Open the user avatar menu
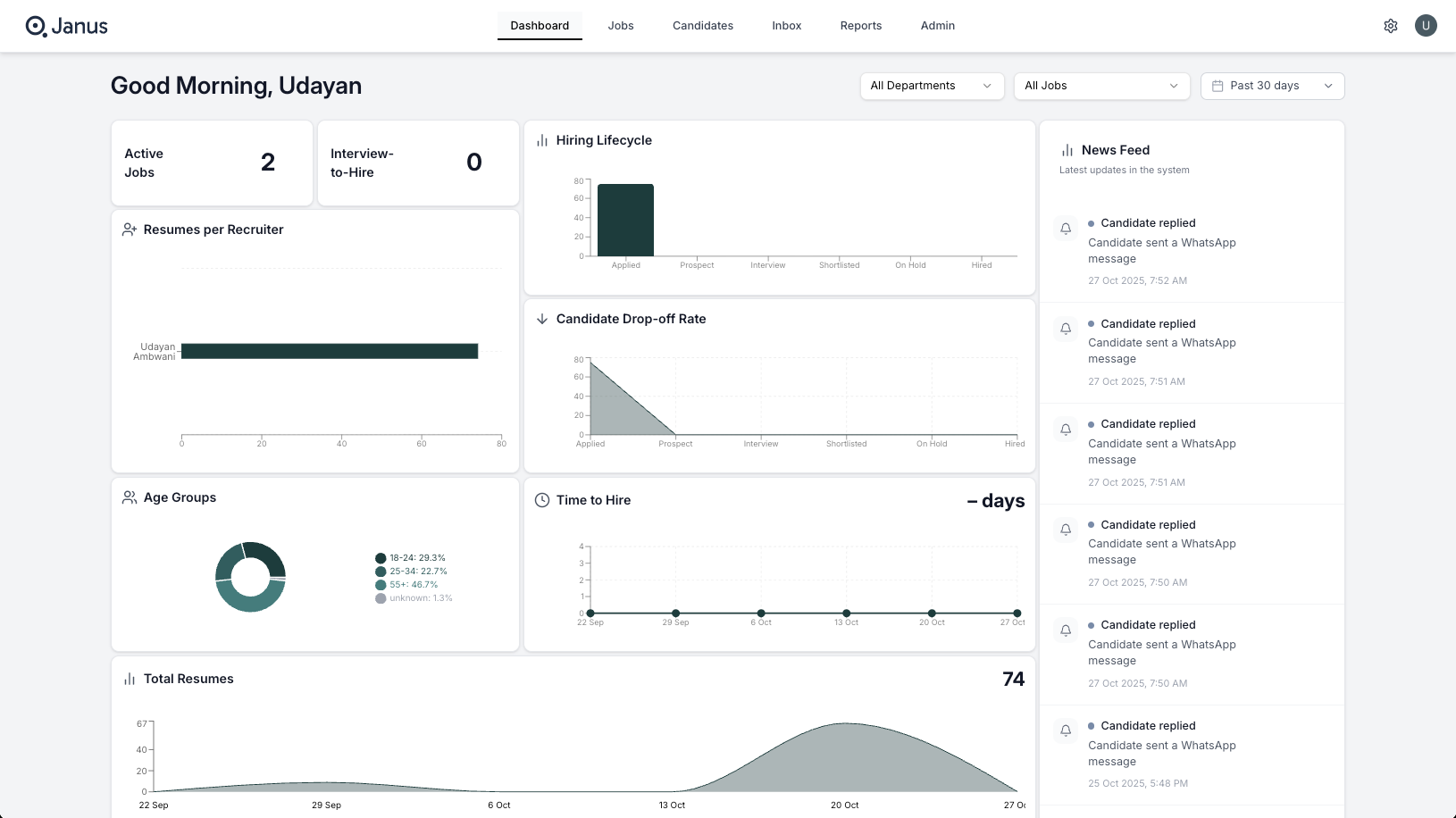The height and width of the screenshot is (818, 1456). (x=1426, y=25)
